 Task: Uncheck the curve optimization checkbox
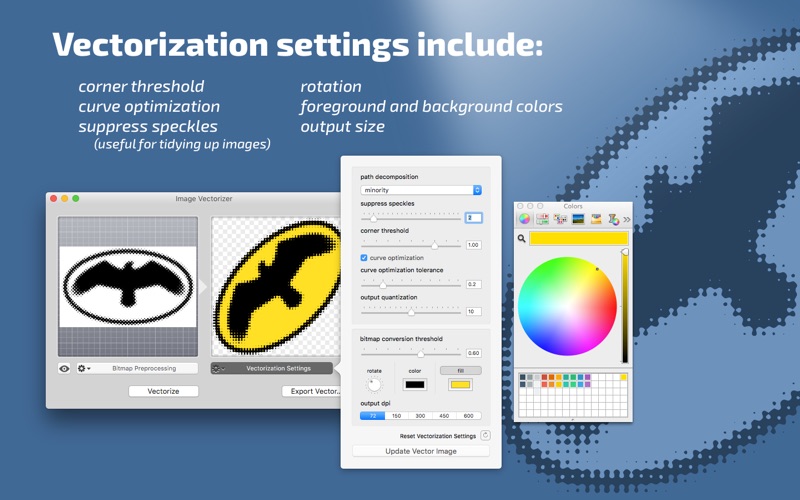pos(364,258)
